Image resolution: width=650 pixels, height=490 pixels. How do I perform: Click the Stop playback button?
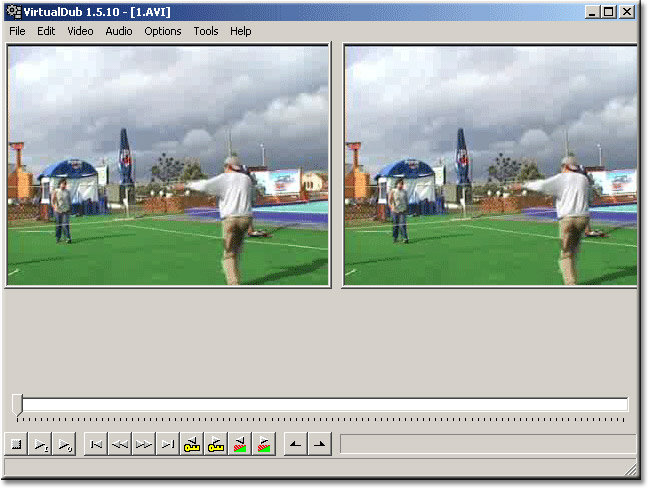[16, 444]
